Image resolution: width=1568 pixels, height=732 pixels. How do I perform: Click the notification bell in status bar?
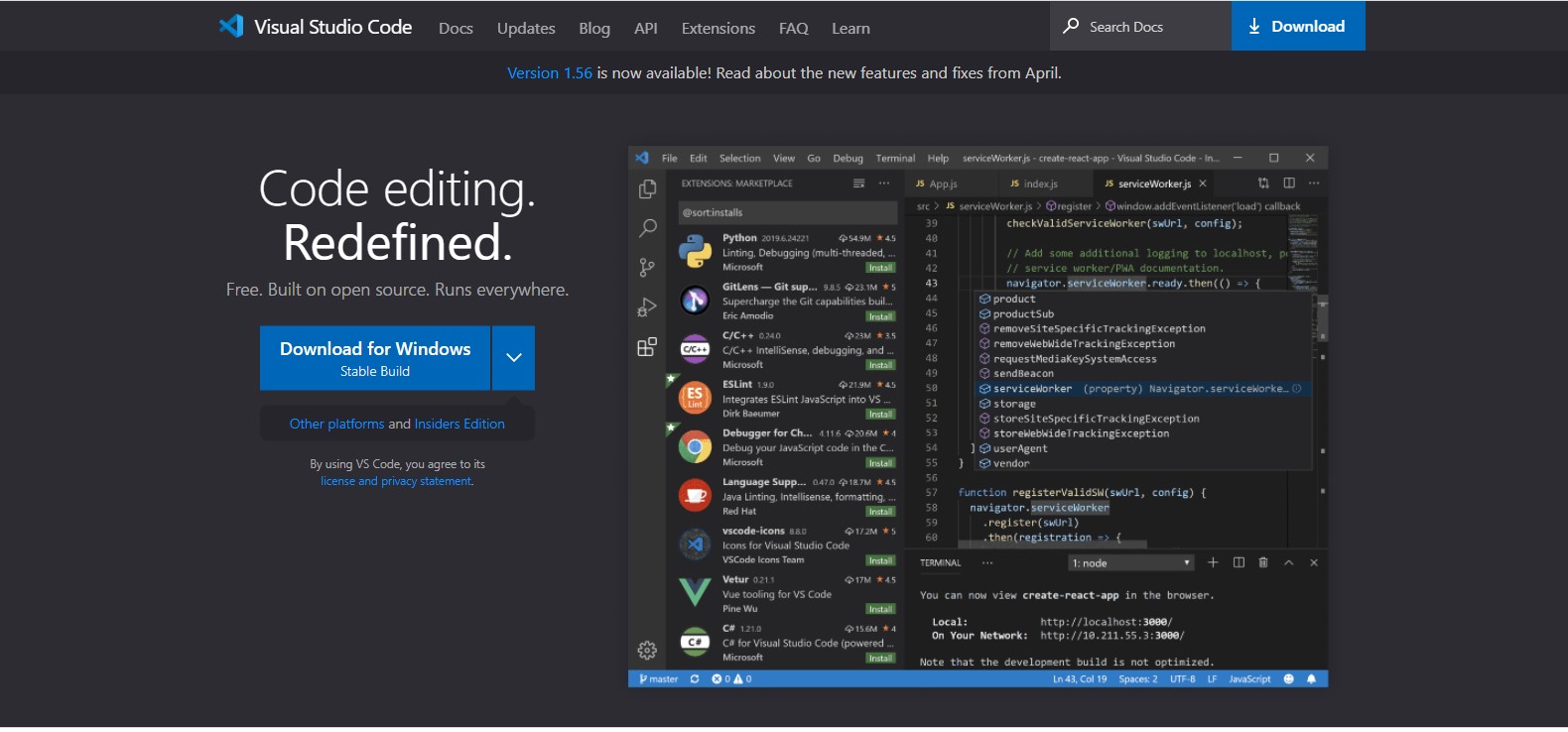pyautogui.click(x=1311, y=679)
